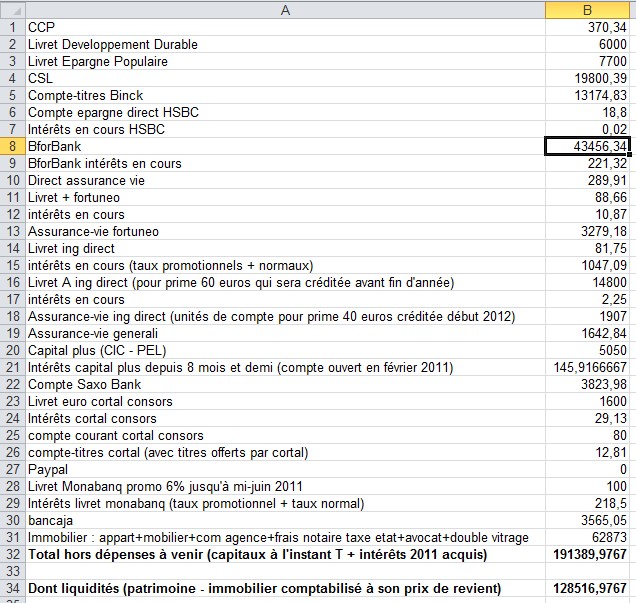
Task: Select row 33 header
Action: tap(13, 571)
